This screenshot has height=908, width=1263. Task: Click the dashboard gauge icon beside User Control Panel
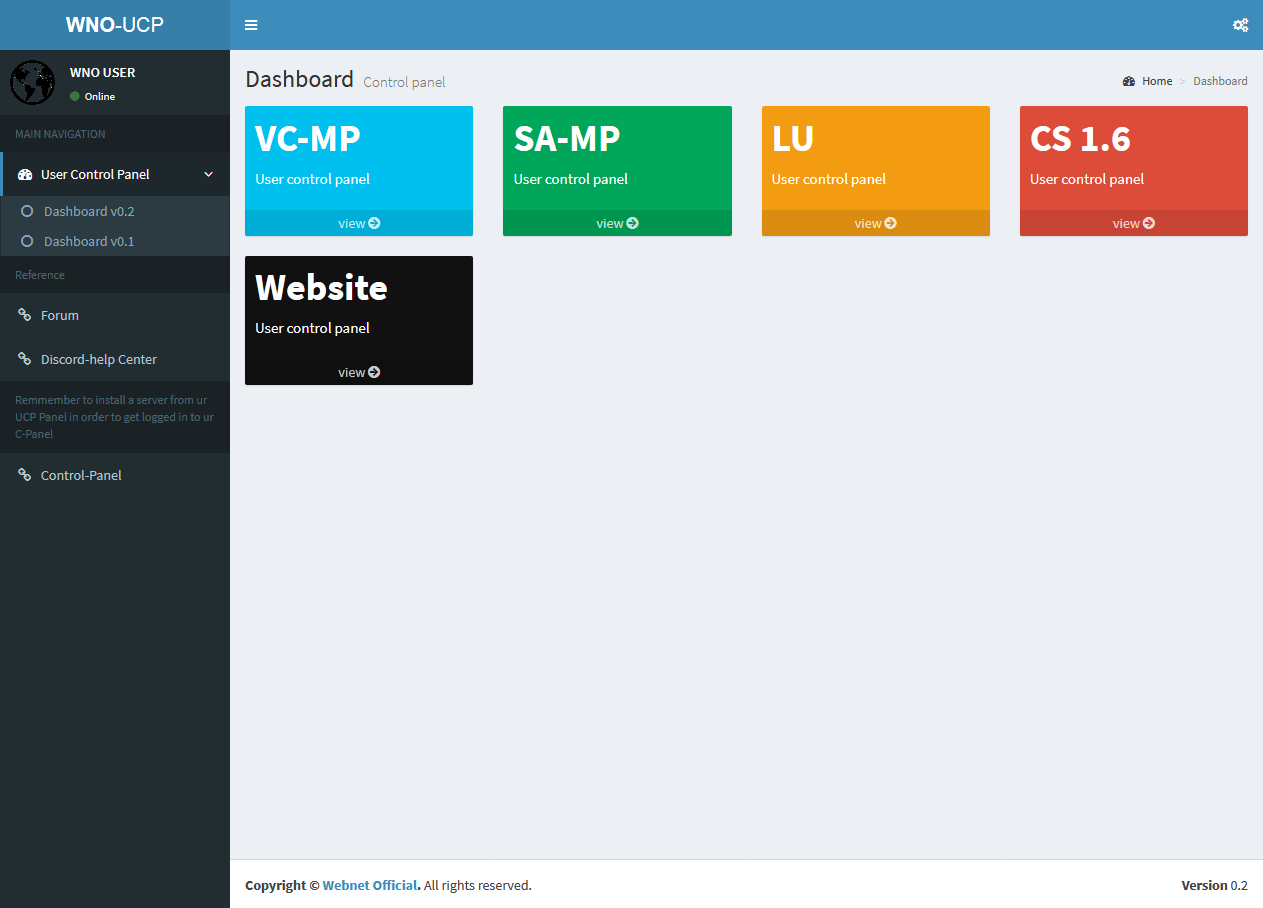pyautogui.click(x=25, y=174)
